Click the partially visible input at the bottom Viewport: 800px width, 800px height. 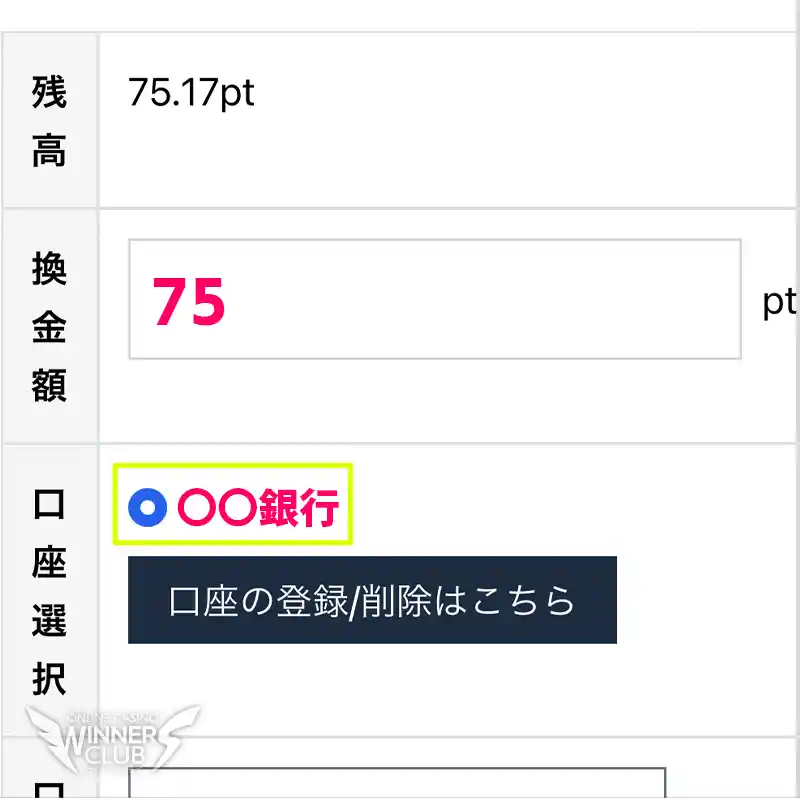(400, 785)
